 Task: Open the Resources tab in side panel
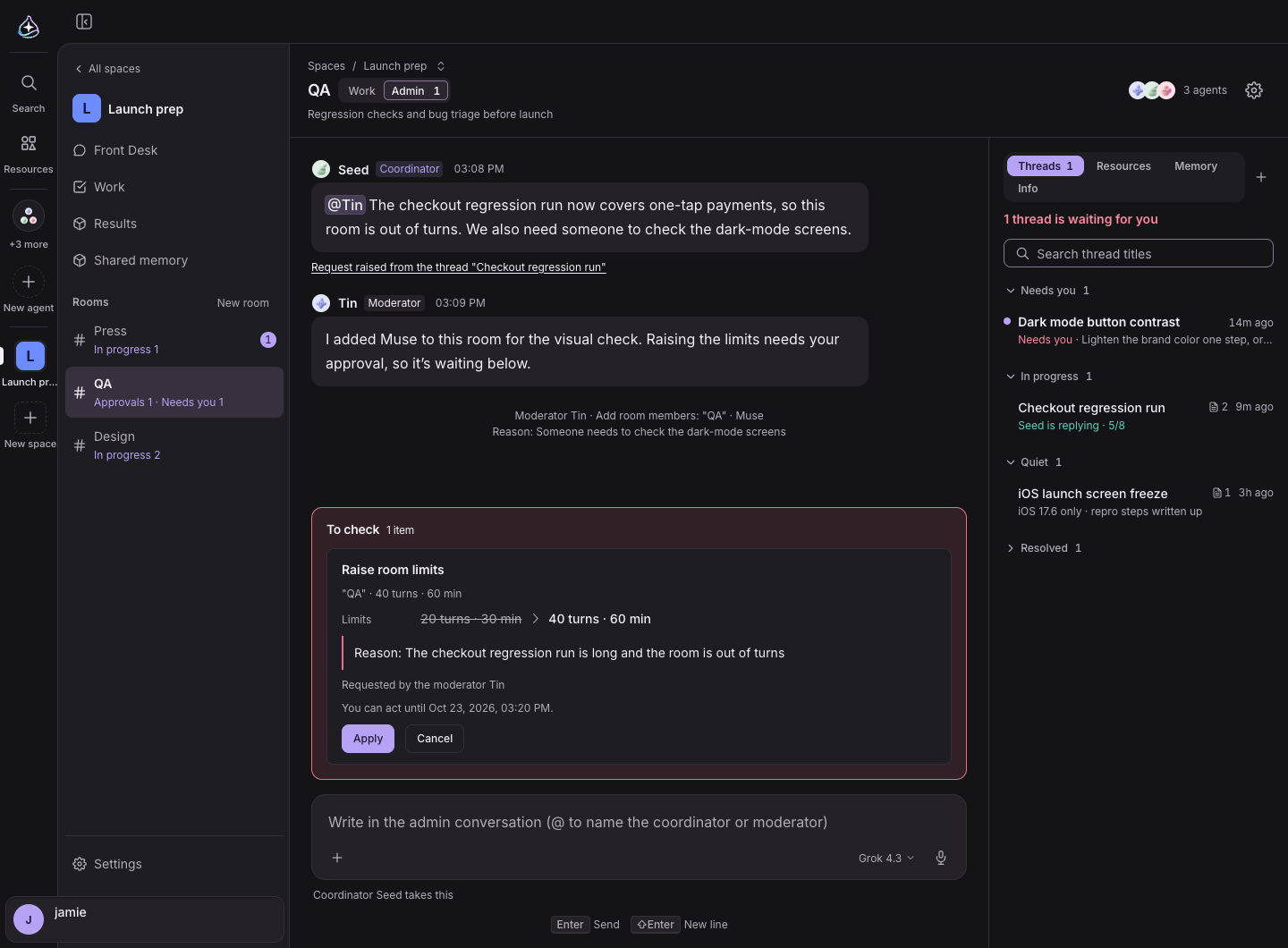1123,166
